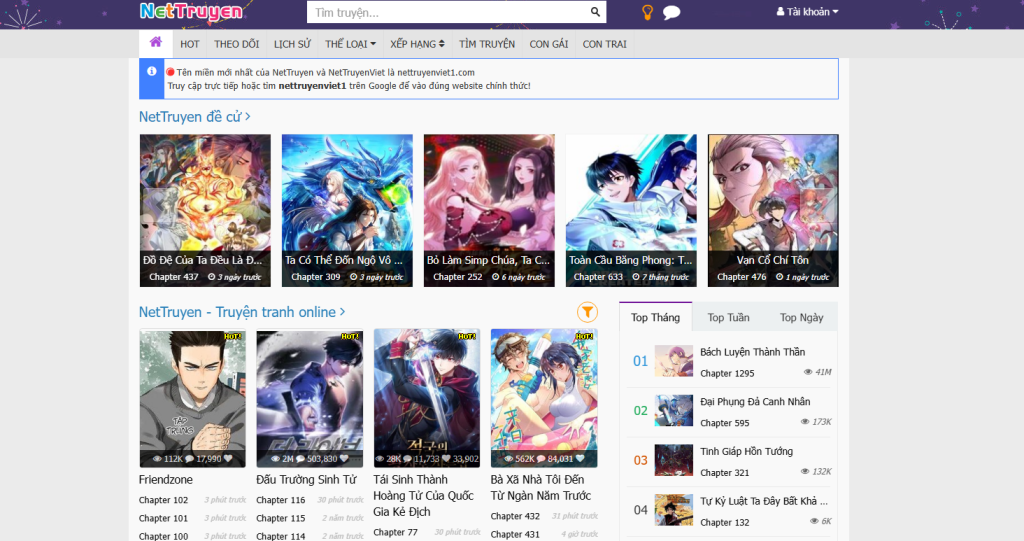Expand the XẾP HẠNG ranking menu
The image size is (1024, 541).
[417, 44]
